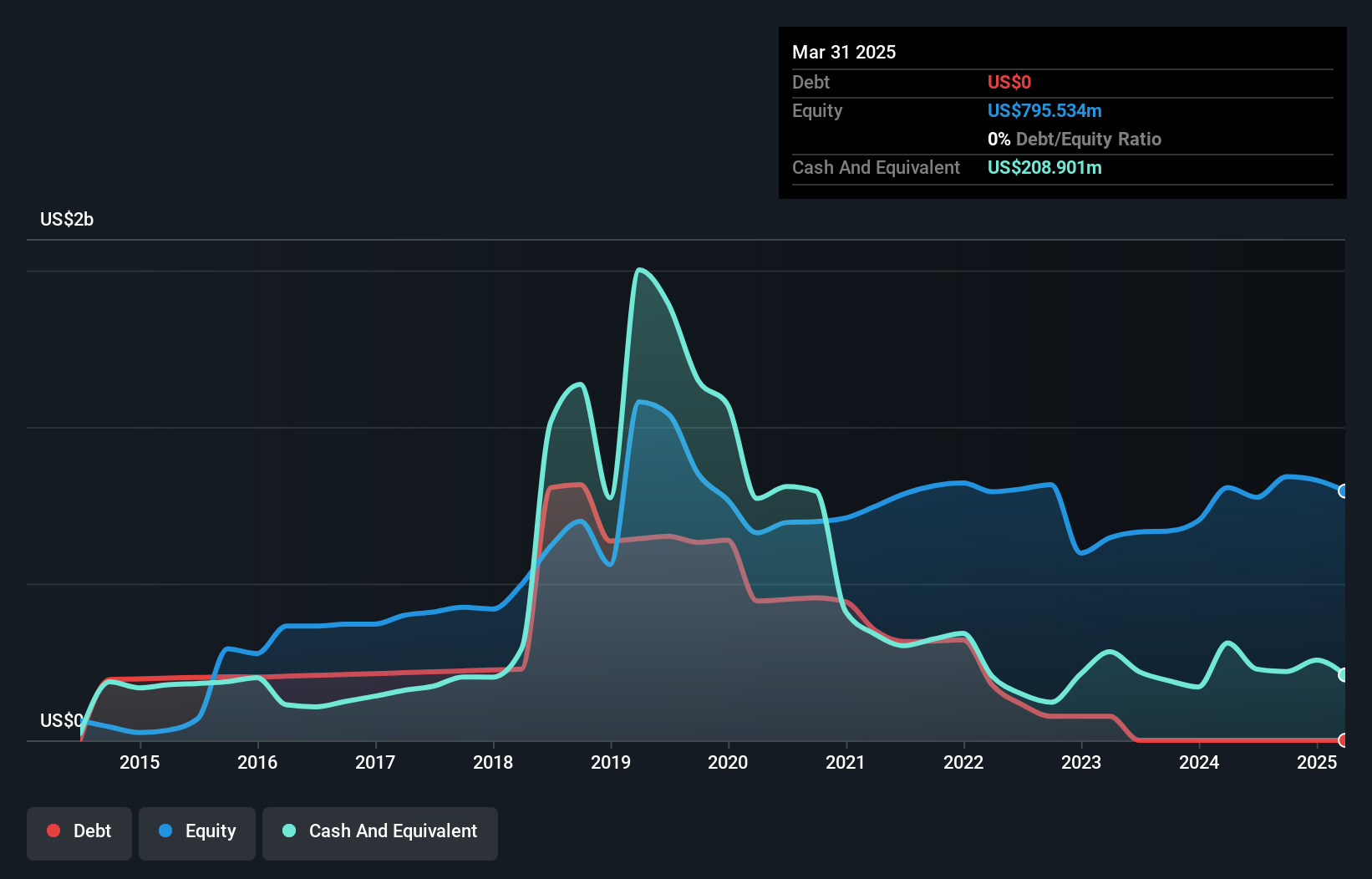Select the Equity endpoint marker at 2025
The height and width of the screenshot is (879, 1372).
pos(1344,491)
